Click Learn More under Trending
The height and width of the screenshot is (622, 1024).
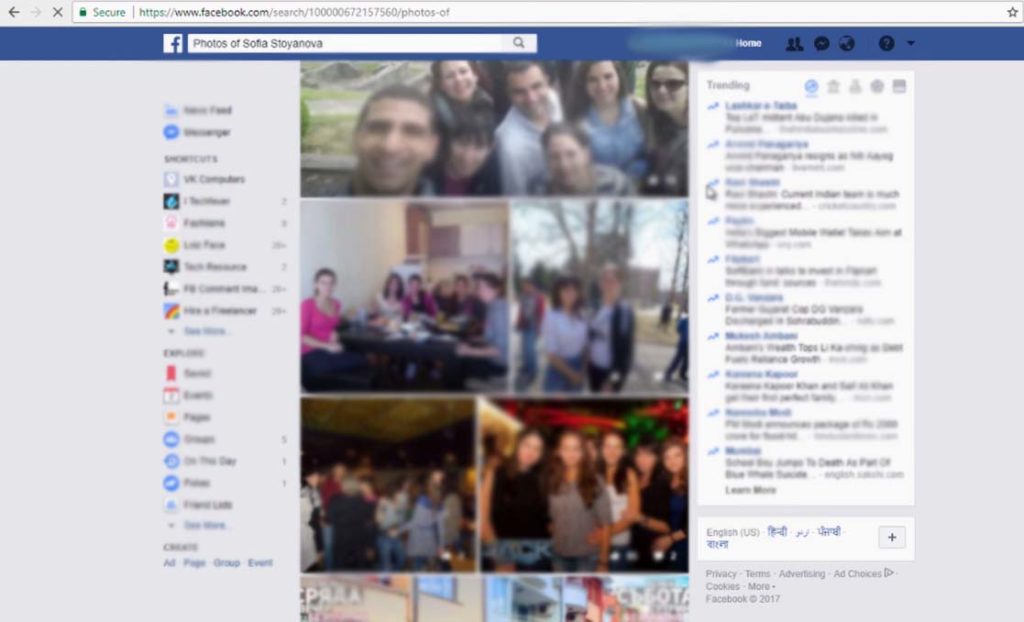[x=750, y=490]
